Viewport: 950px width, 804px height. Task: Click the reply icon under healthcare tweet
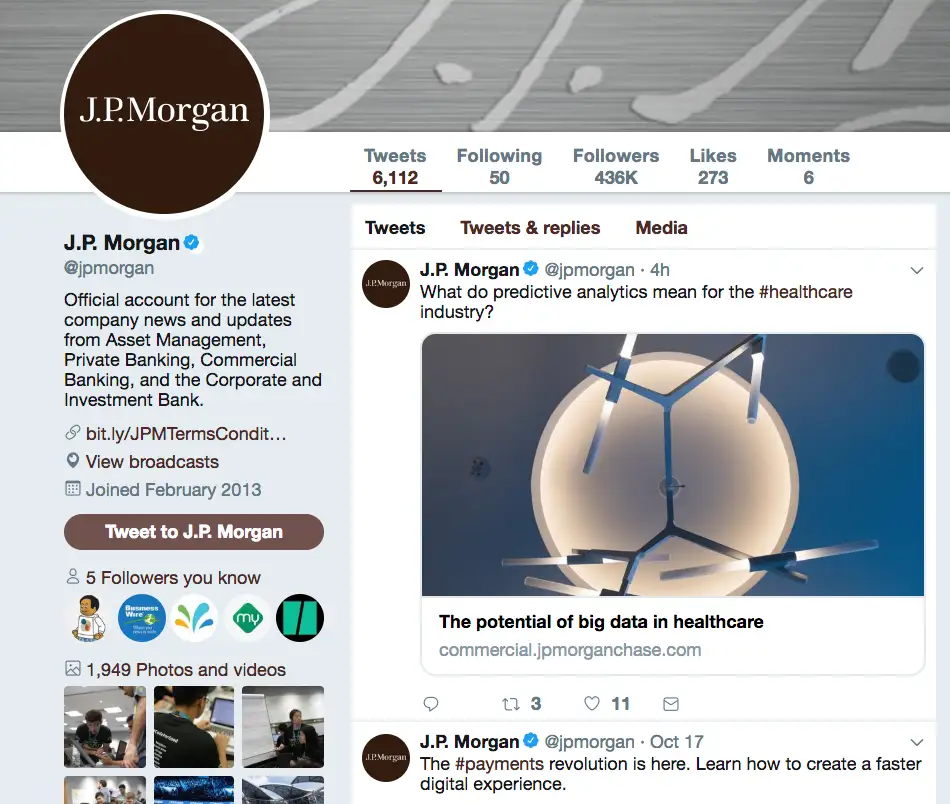pyautogui.click(x=431, y=703)
